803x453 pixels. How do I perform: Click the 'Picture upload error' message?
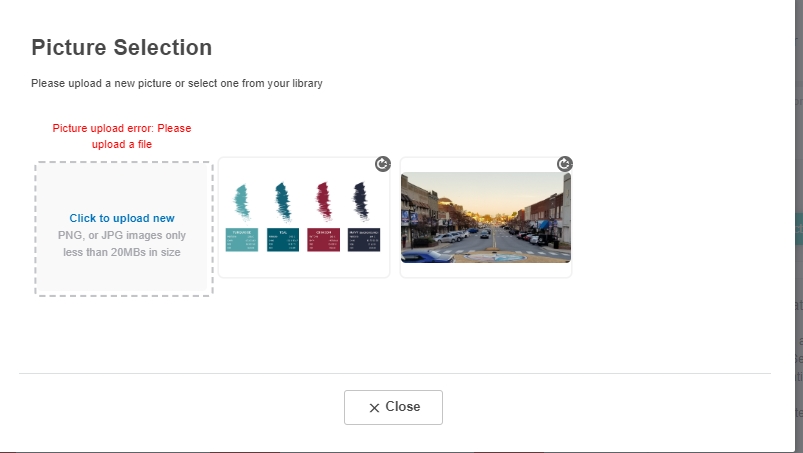(x=122, y=136)
